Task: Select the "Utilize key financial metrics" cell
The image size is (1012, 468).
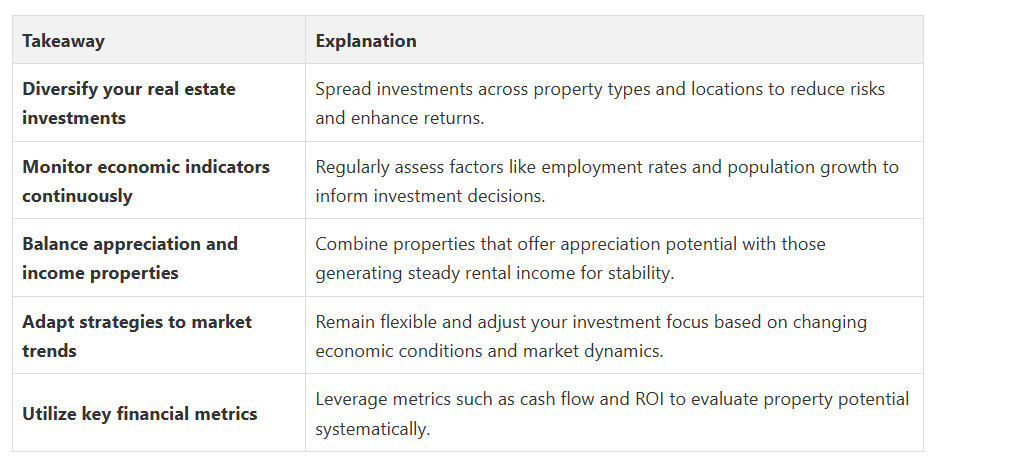Action: [x=140, y=414]
